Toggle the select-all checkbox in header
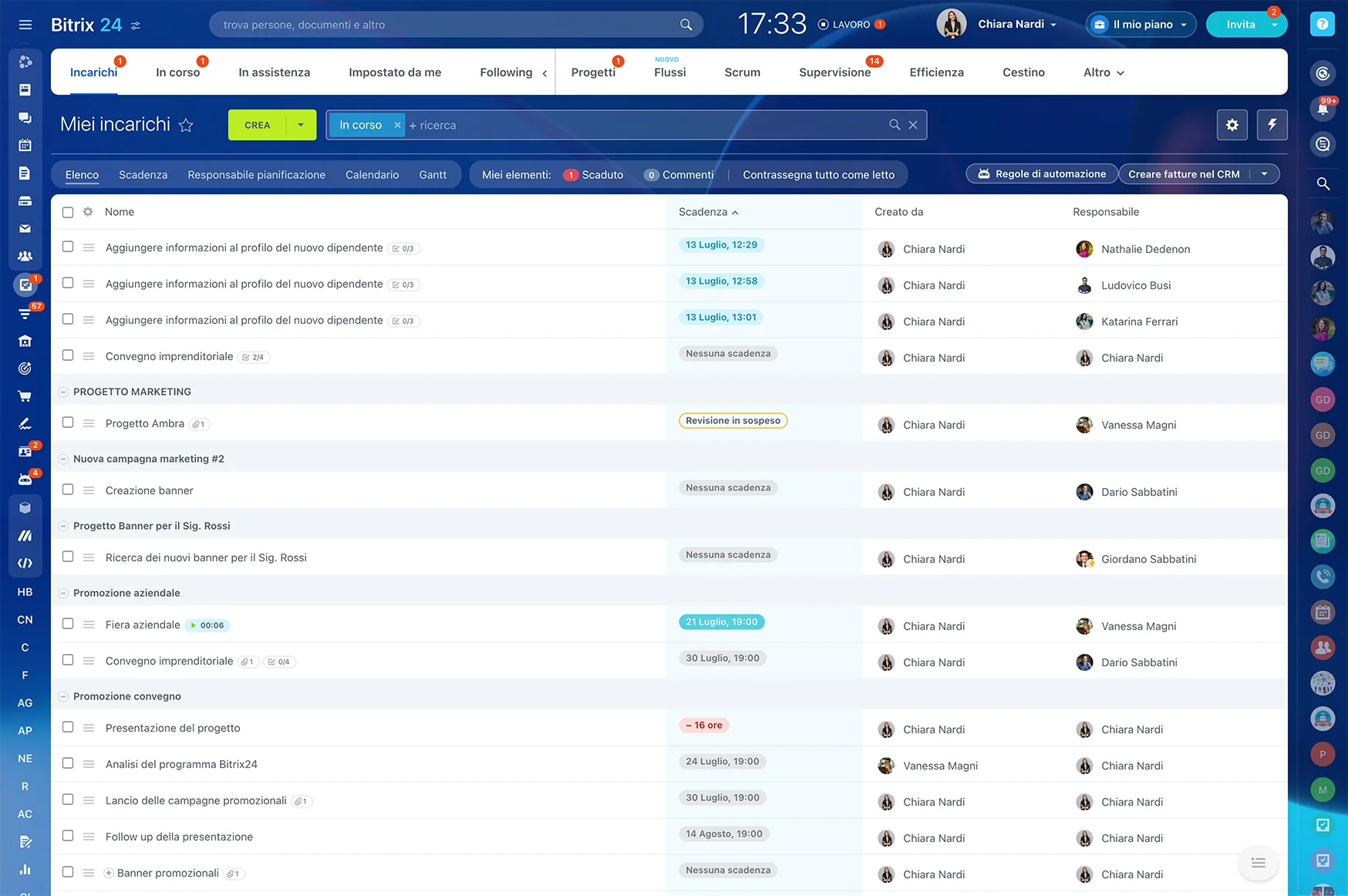This screenshot has height=896, width=1348. (68, 212)
